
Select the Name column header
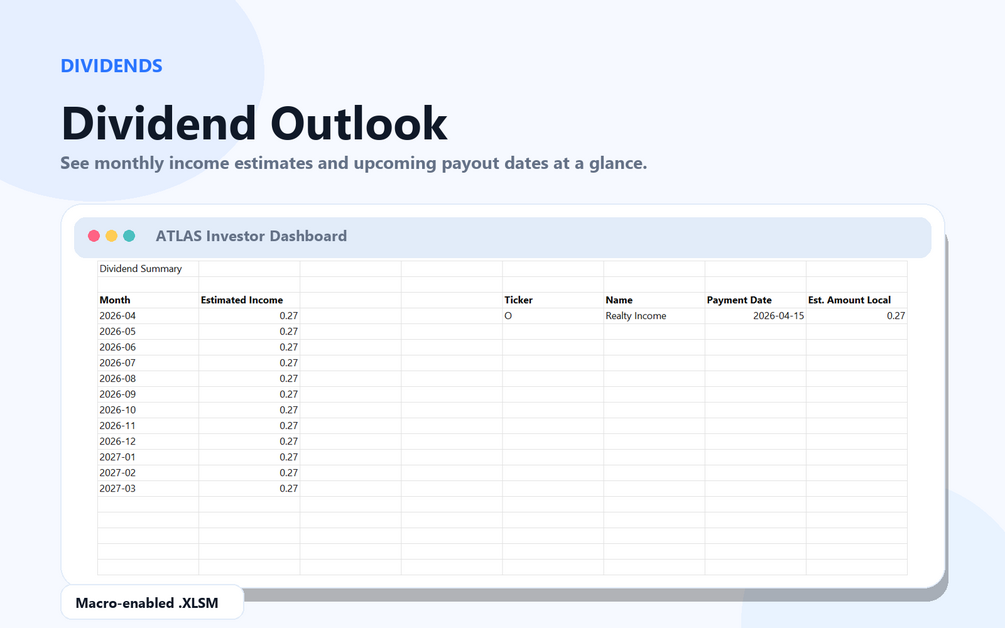(654, 300)
